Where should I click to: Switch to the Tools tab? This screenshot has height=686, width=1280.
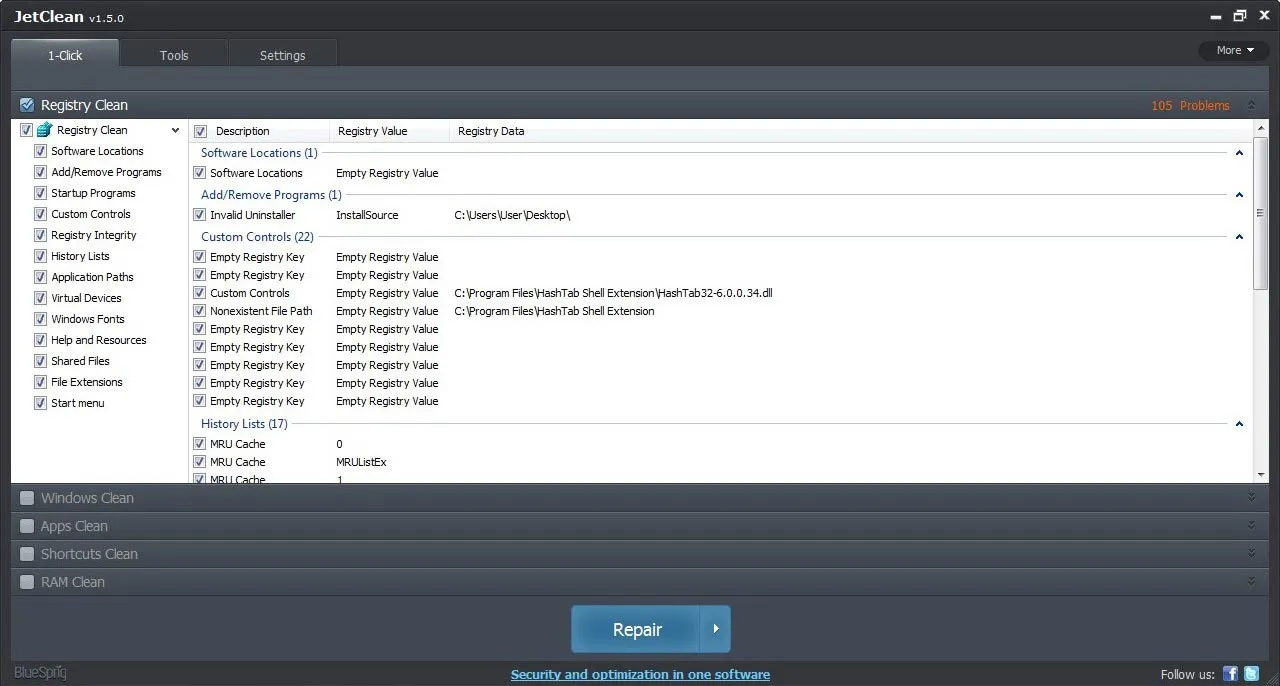coord(173,55)
